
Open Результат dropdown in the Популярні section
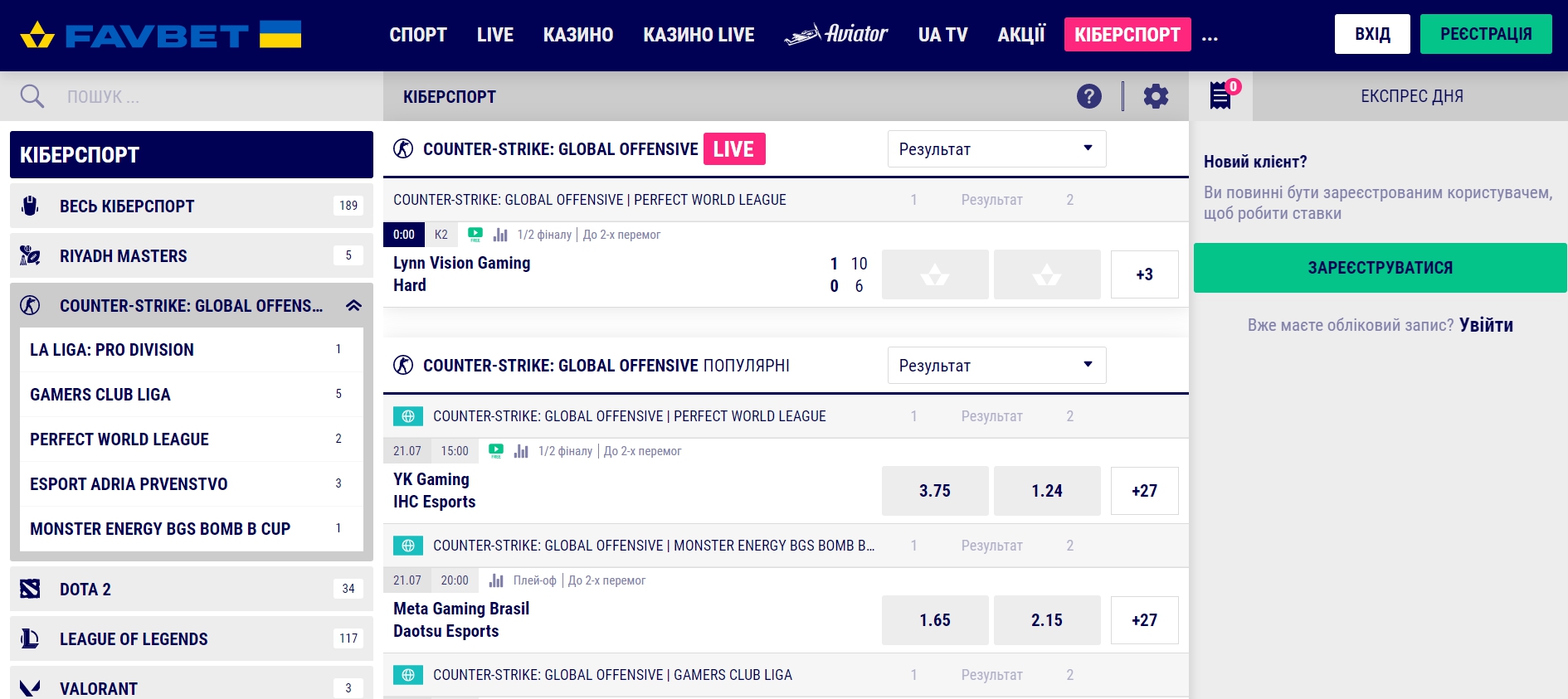pyautogui.click(x=996, y=366)
